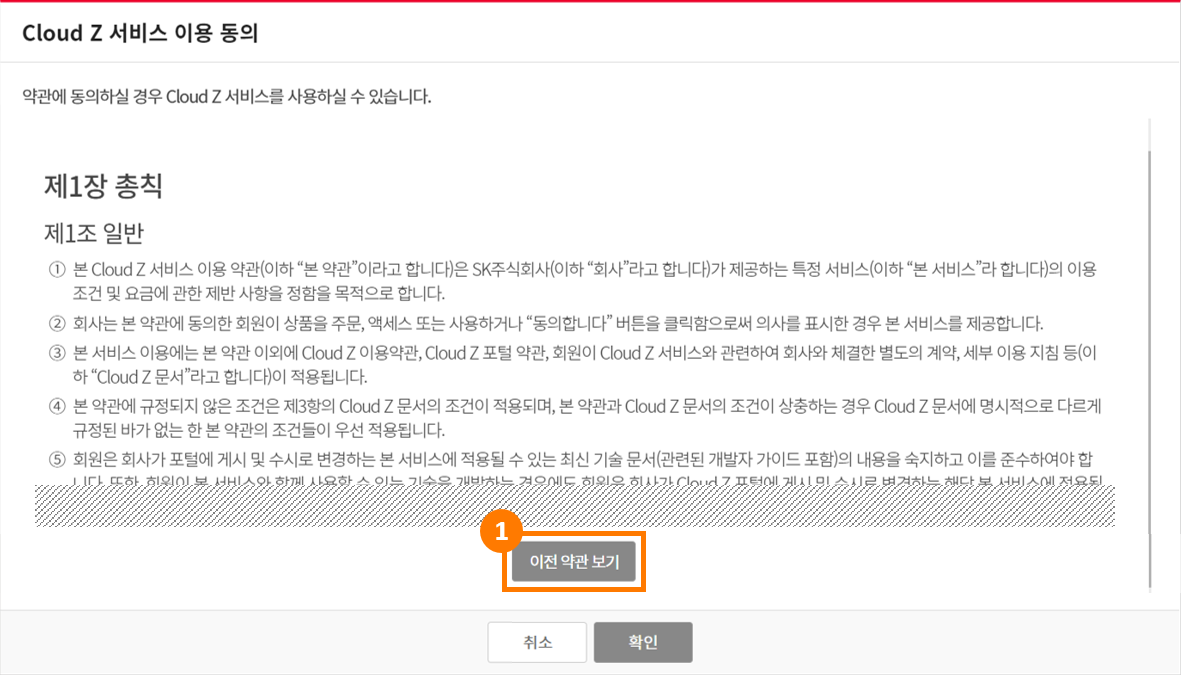Image resolution: width=1181 pixels, height=675 pixels.
Task: Click the intro sentence about agreeing to 약관
Action: click(227, 96)
